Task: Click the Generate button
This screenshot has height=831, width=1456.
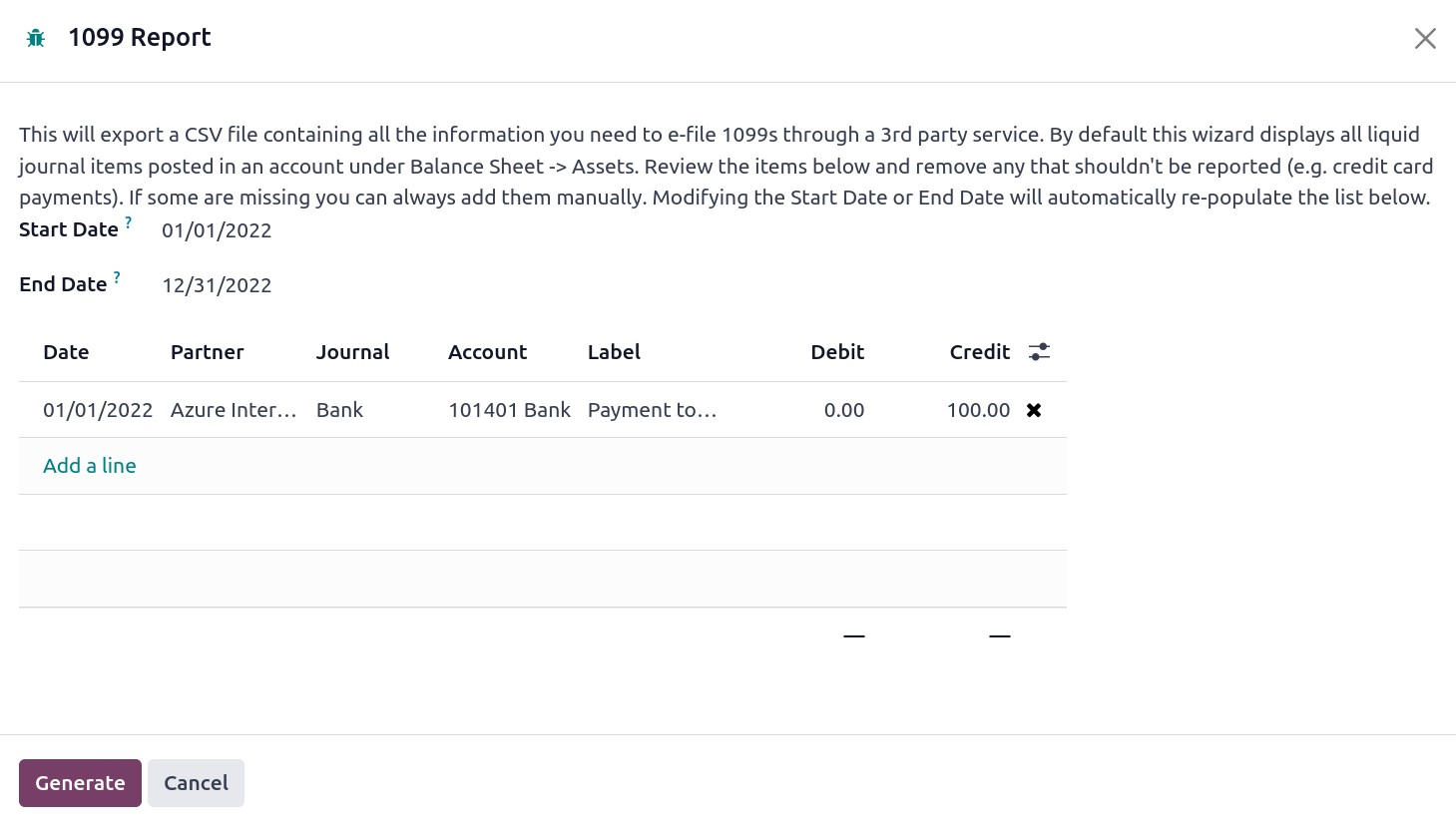Action: 80,783
